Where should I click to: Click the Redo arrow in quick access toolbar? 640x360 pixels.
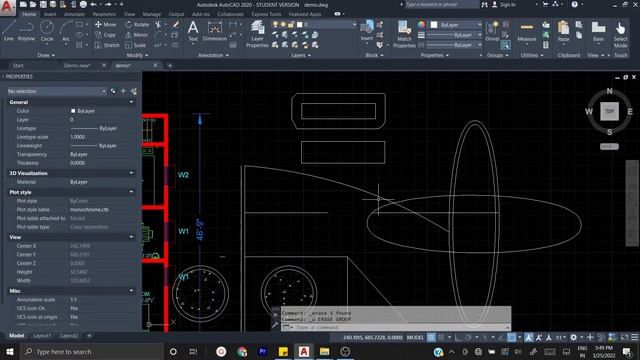point(108,4)
